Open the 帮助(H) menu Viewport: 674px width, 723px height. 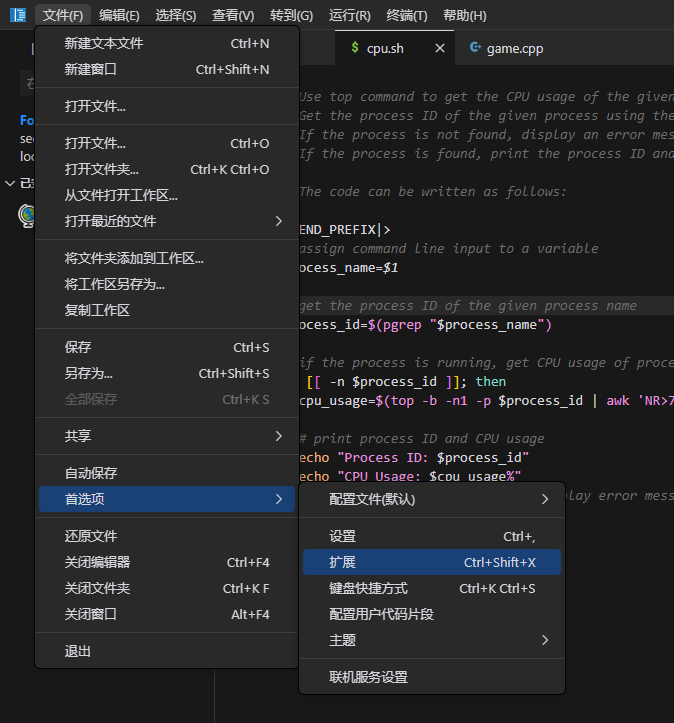(465, 15)
